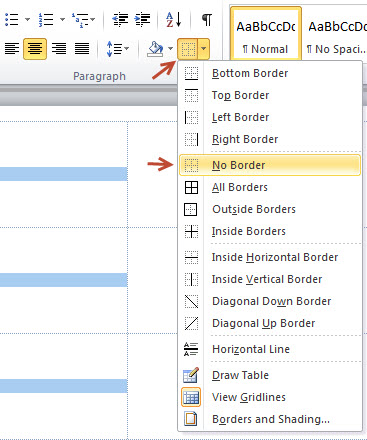The width and height of the screenshot is (367, 440).
Task: Click the Left Border icon
Action: pyautogui.click(x=191, y=117)
